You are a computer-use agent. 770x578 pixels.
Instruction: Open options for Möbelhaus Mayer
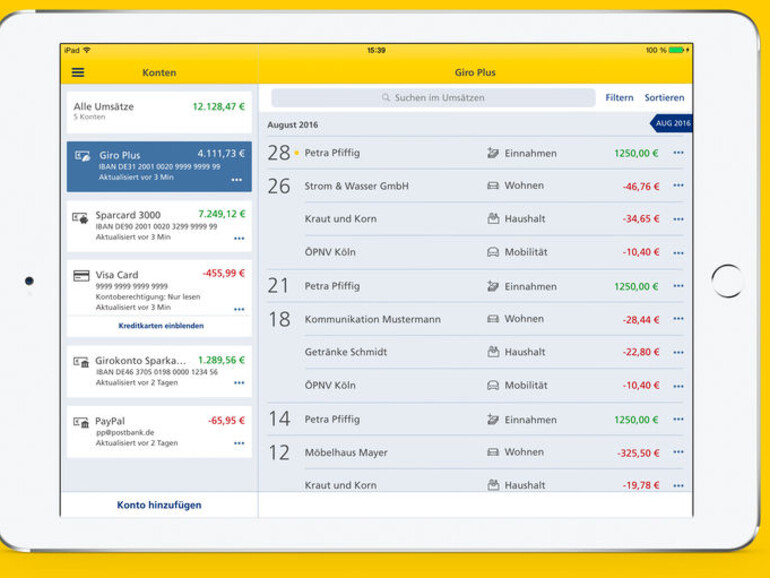tap(678, 452)
